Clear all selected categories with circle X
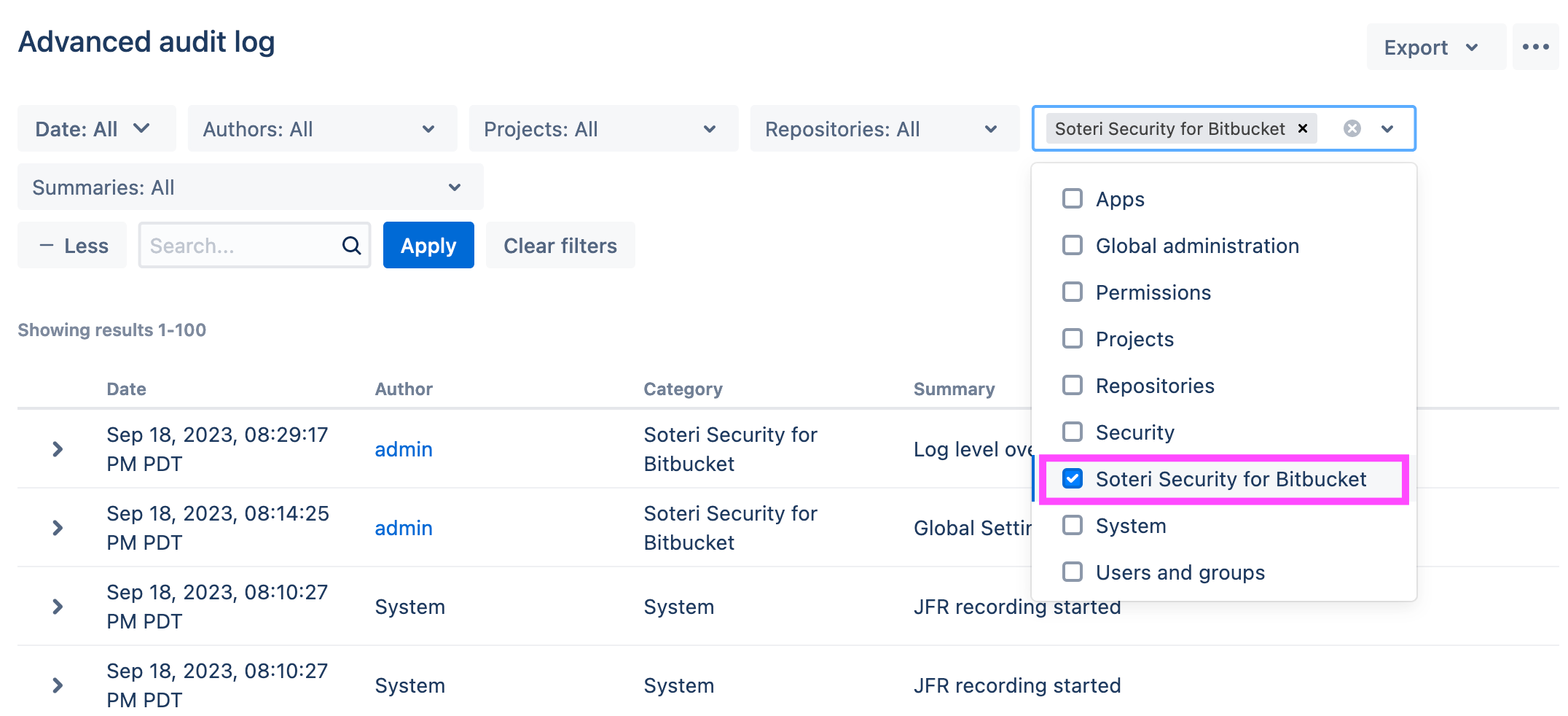This screenshot has width=1568, height=716. coord(1352,129)
